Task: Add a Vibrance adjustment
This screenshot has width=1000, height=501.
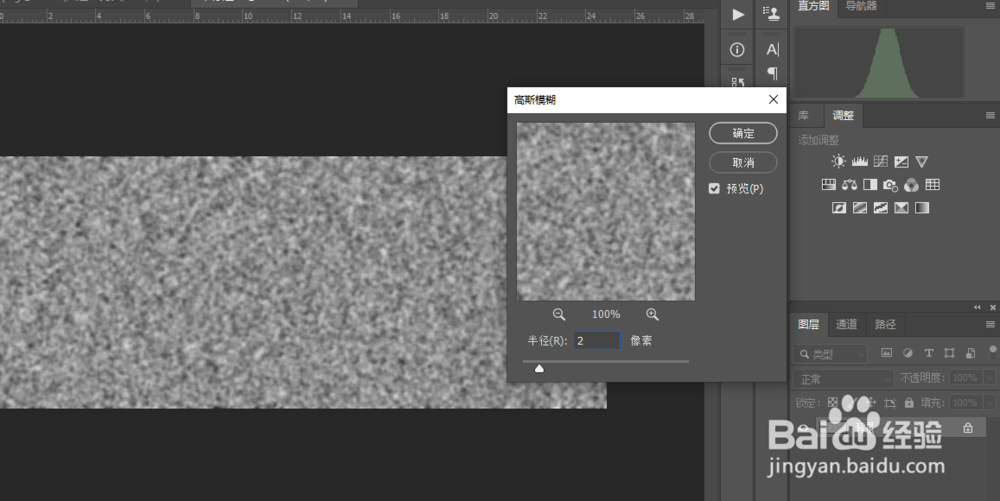Action: [922, 161]
